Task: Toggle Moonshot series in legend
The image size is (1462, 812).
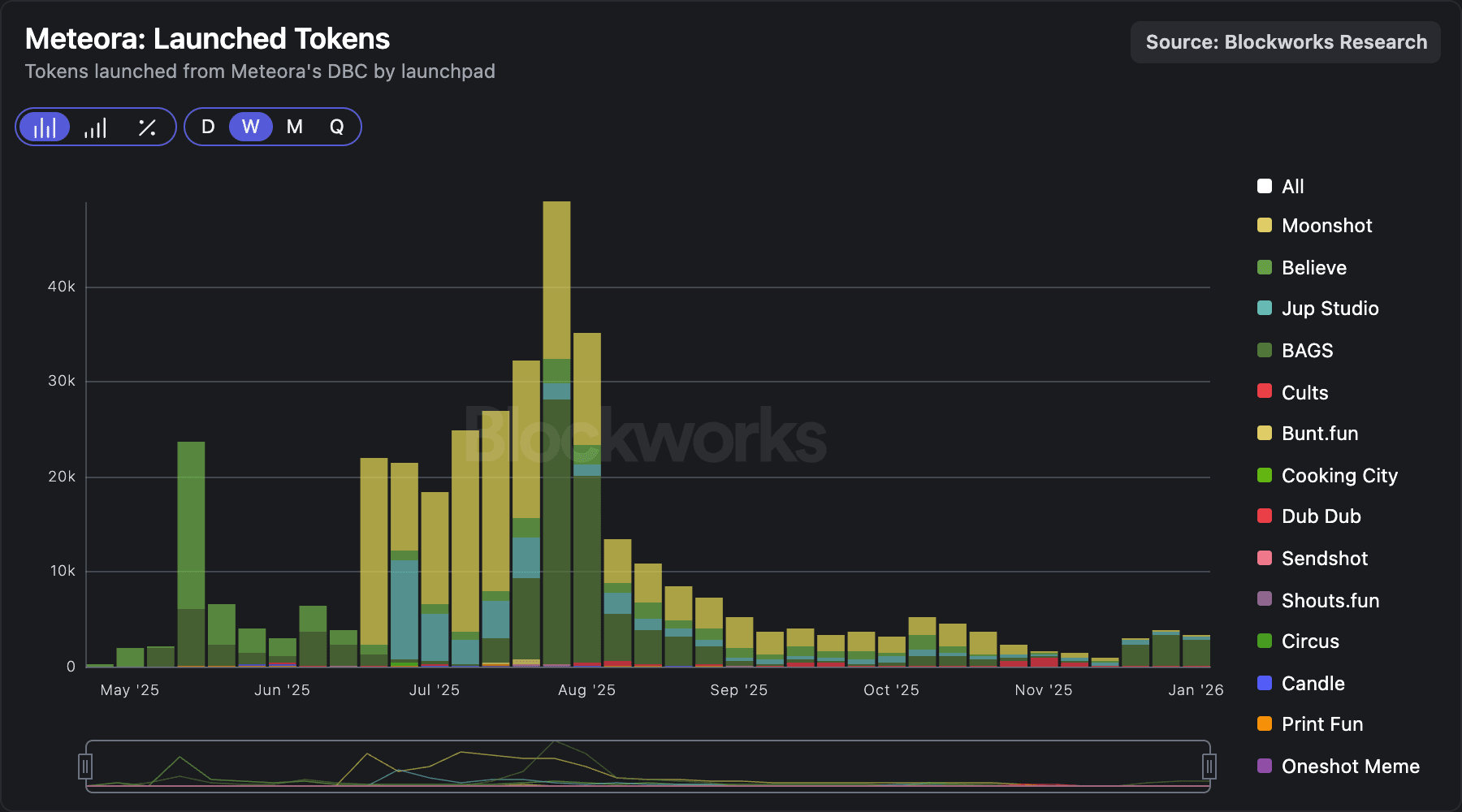Action: (1326, 226)
